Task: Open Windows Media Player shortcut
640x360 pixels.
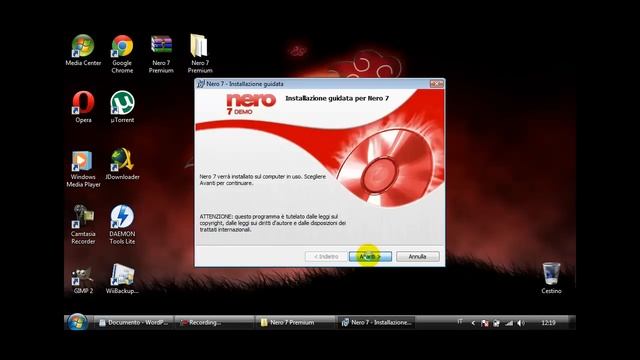Action: click(x=83, y=168)
